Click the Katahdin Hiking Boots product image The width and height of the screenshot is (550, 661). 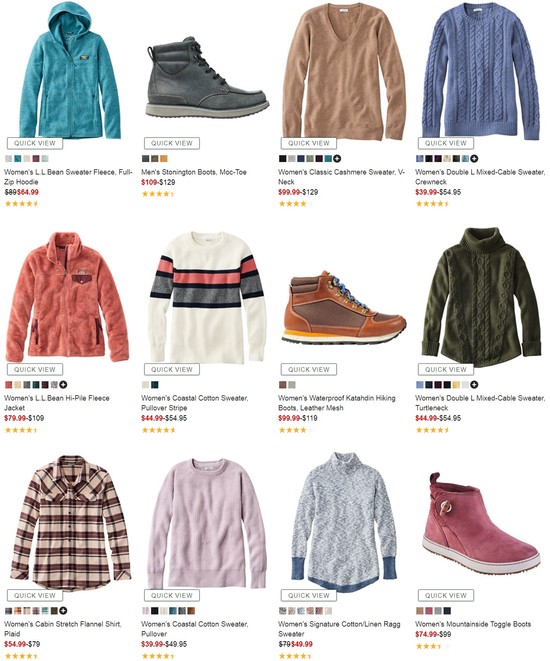click(344, 308)
